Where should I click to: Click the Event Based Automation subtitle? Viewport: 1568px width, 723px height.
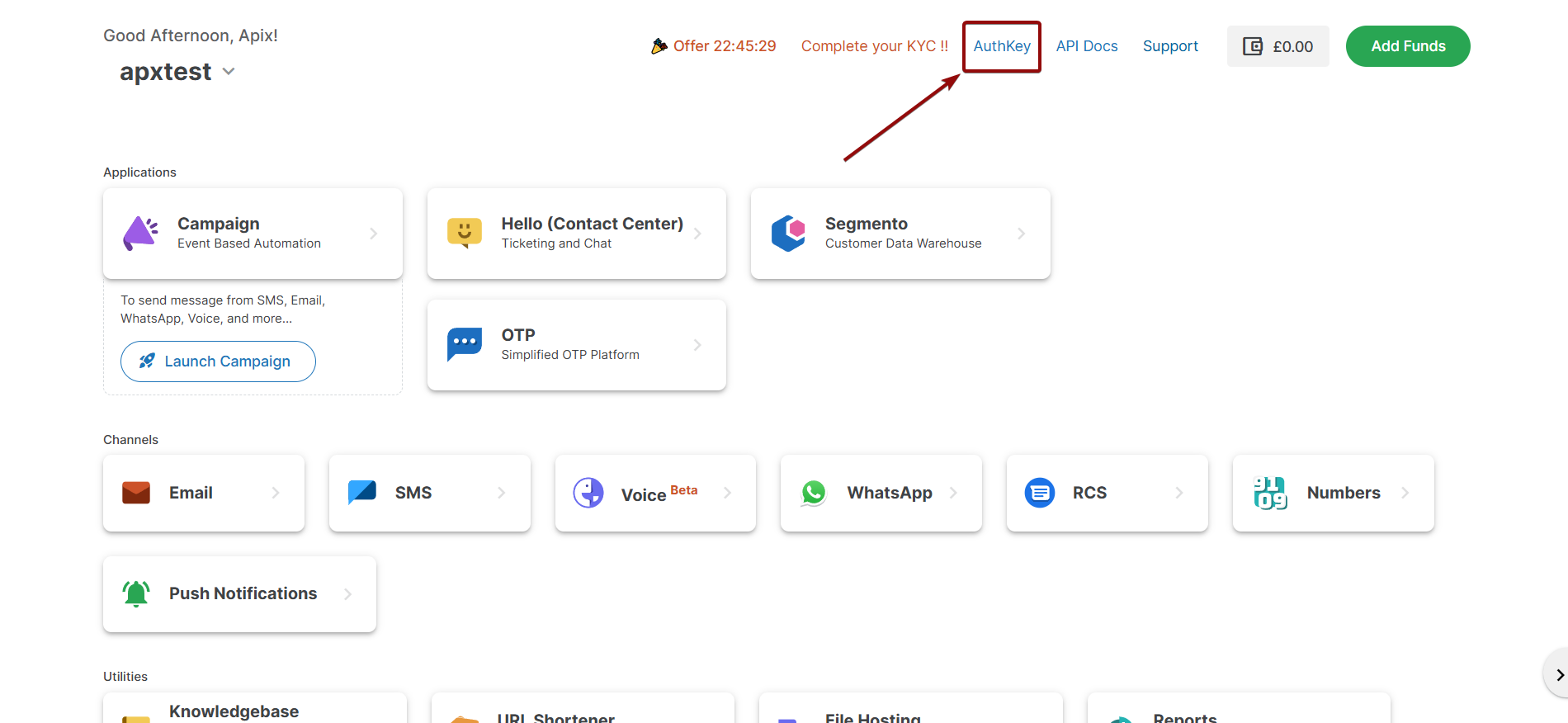(x=249, y=243)
